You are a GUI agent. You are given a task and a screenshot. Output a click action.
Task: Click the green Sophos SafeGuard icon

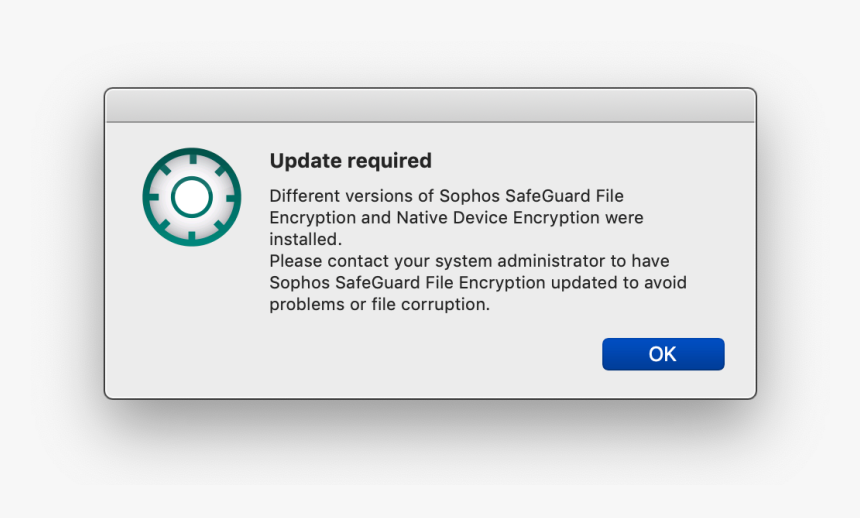coord(192,196)
